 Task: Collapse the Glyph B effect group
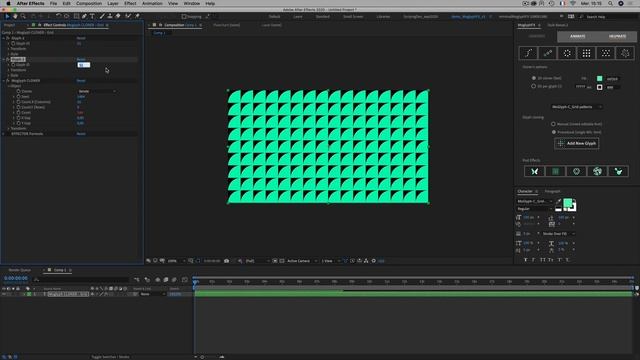pyautogui.click(x=4, y=60)
